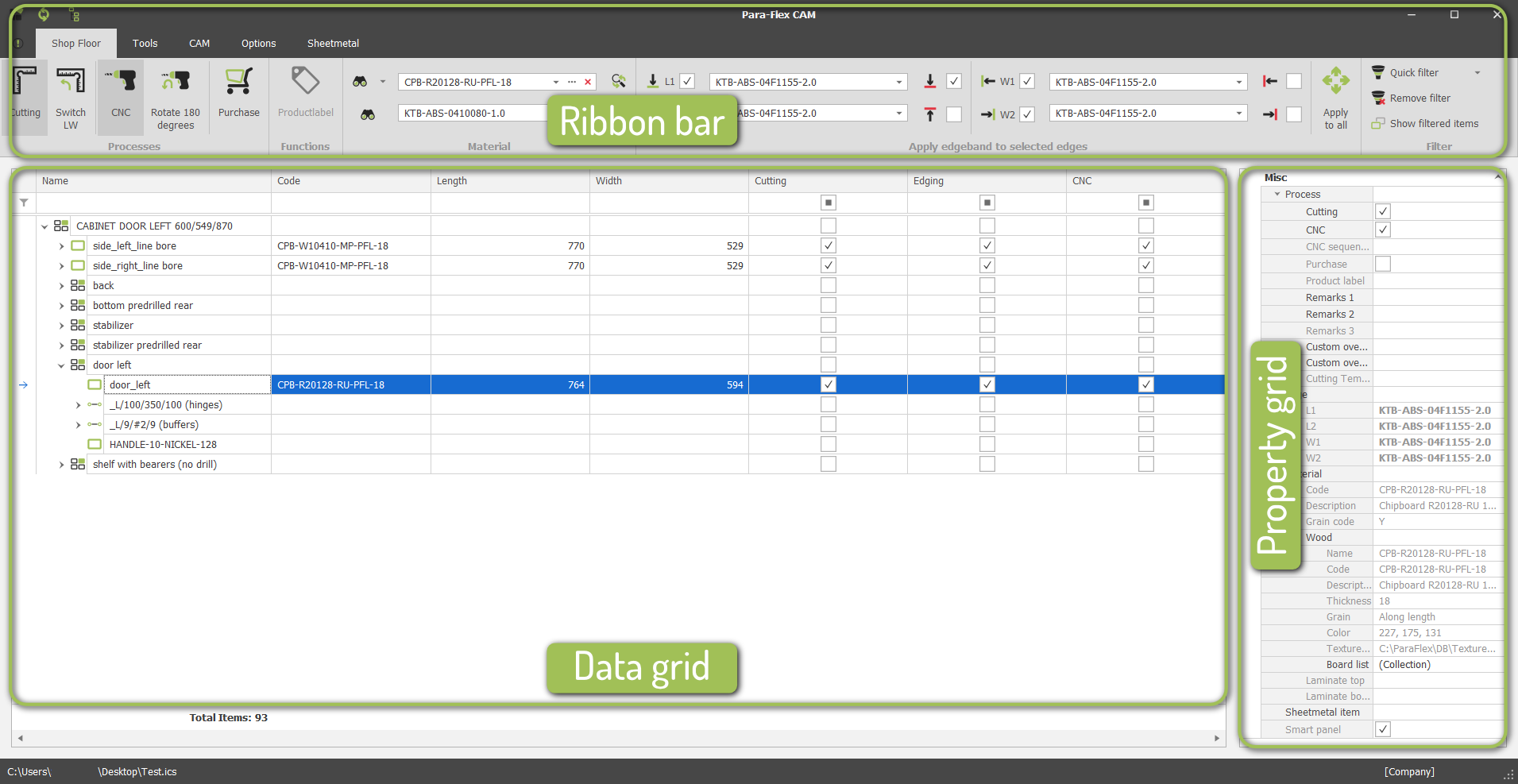Switch to the Sheetmetal tab
Image resolution: width=1518 pixels, height=784 pixels.
click(332, 43)
